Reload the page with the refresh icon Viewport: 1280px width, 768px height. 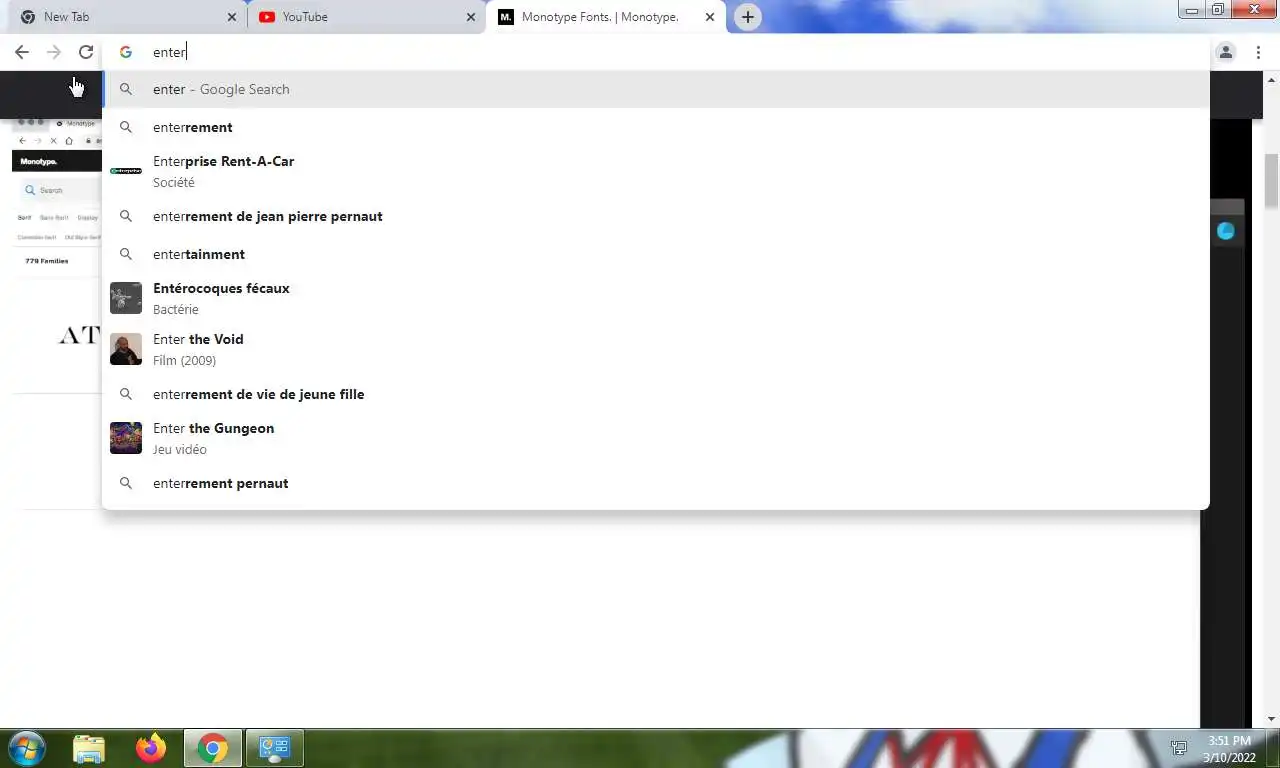point(86,52)
